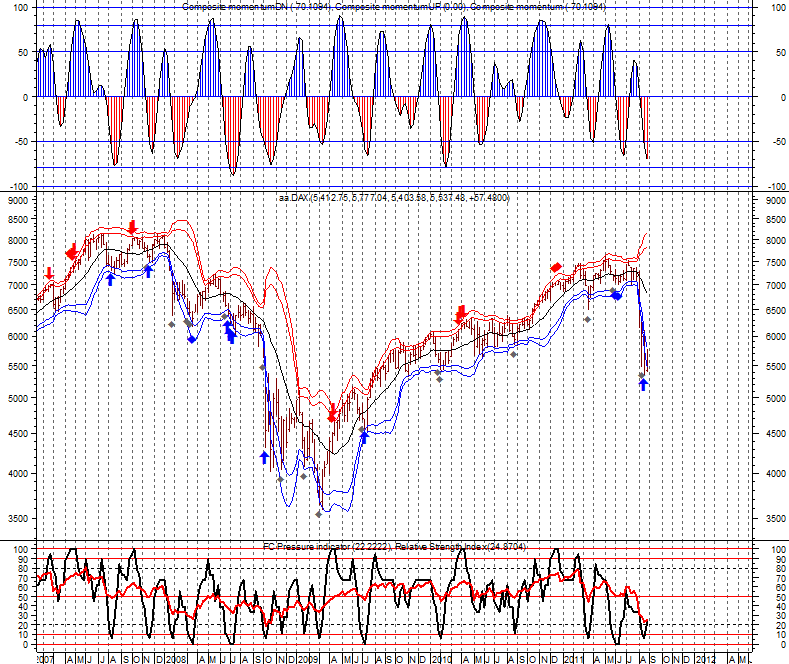Click the aa.DAX price chart title

pos(393,198)
